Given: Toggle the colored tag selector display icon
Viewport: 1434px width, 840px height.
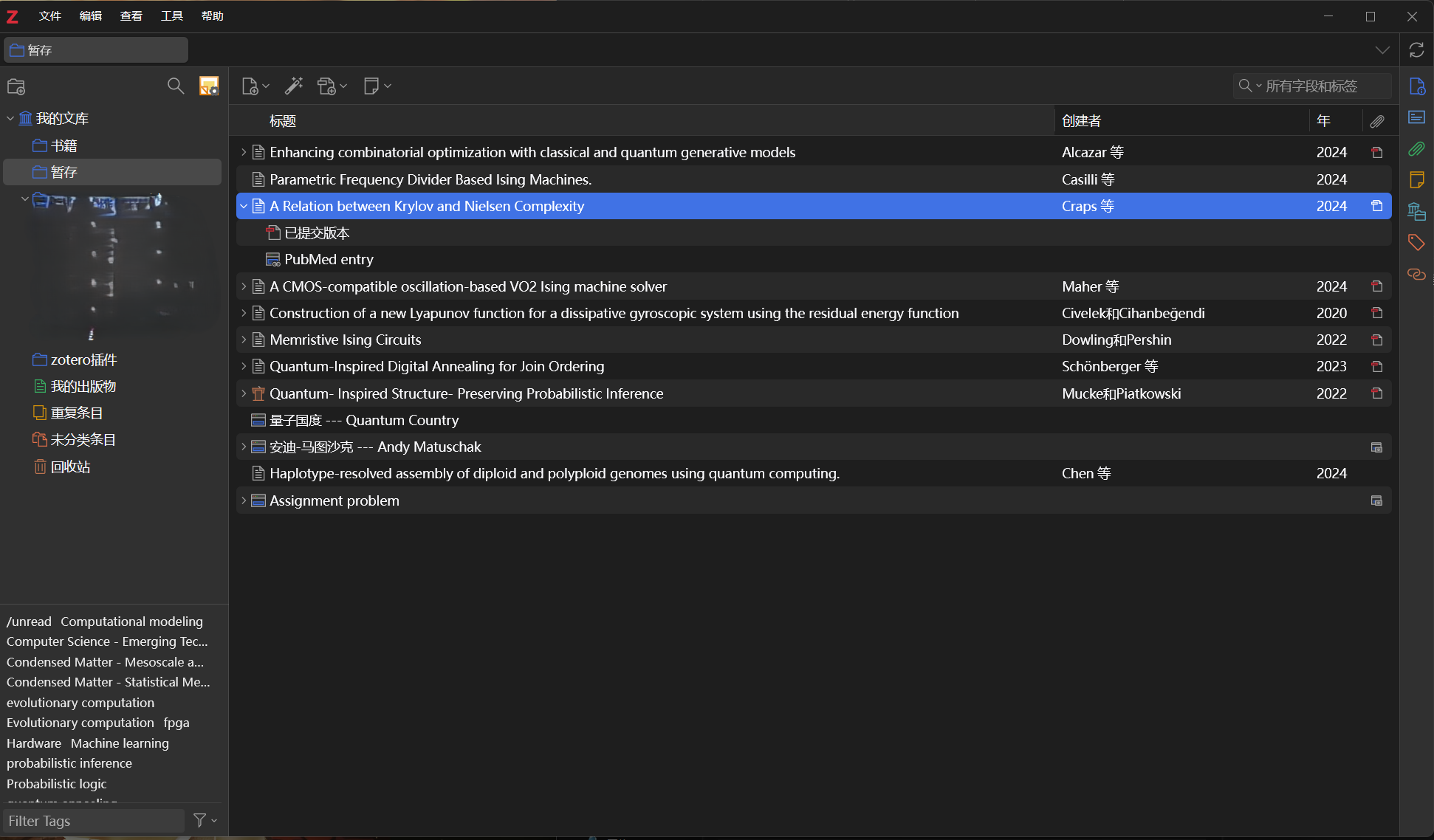Looking at the screenshot, I should pos(209,86).
